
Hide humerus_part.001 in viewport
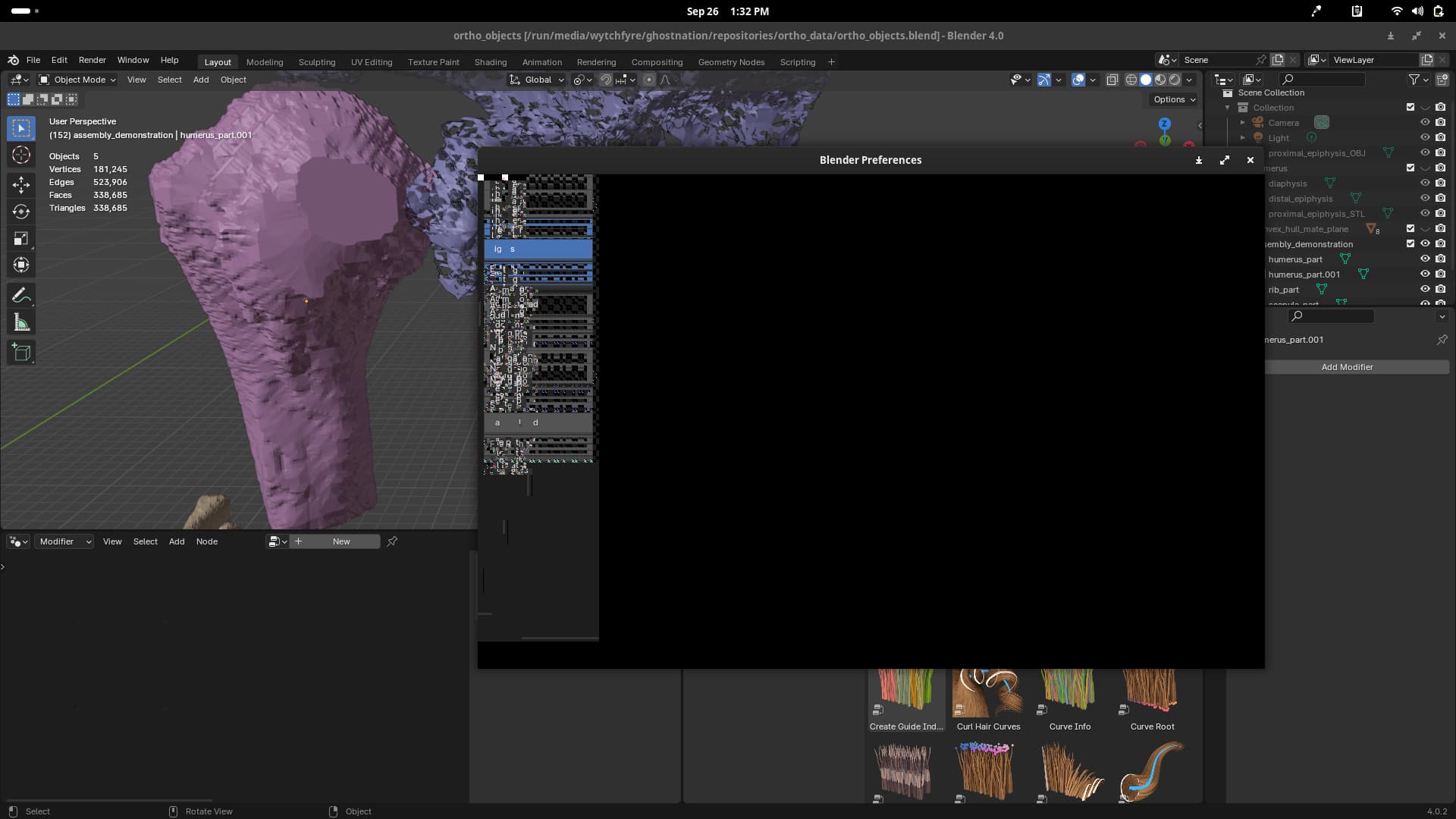tap(1425, 274)
